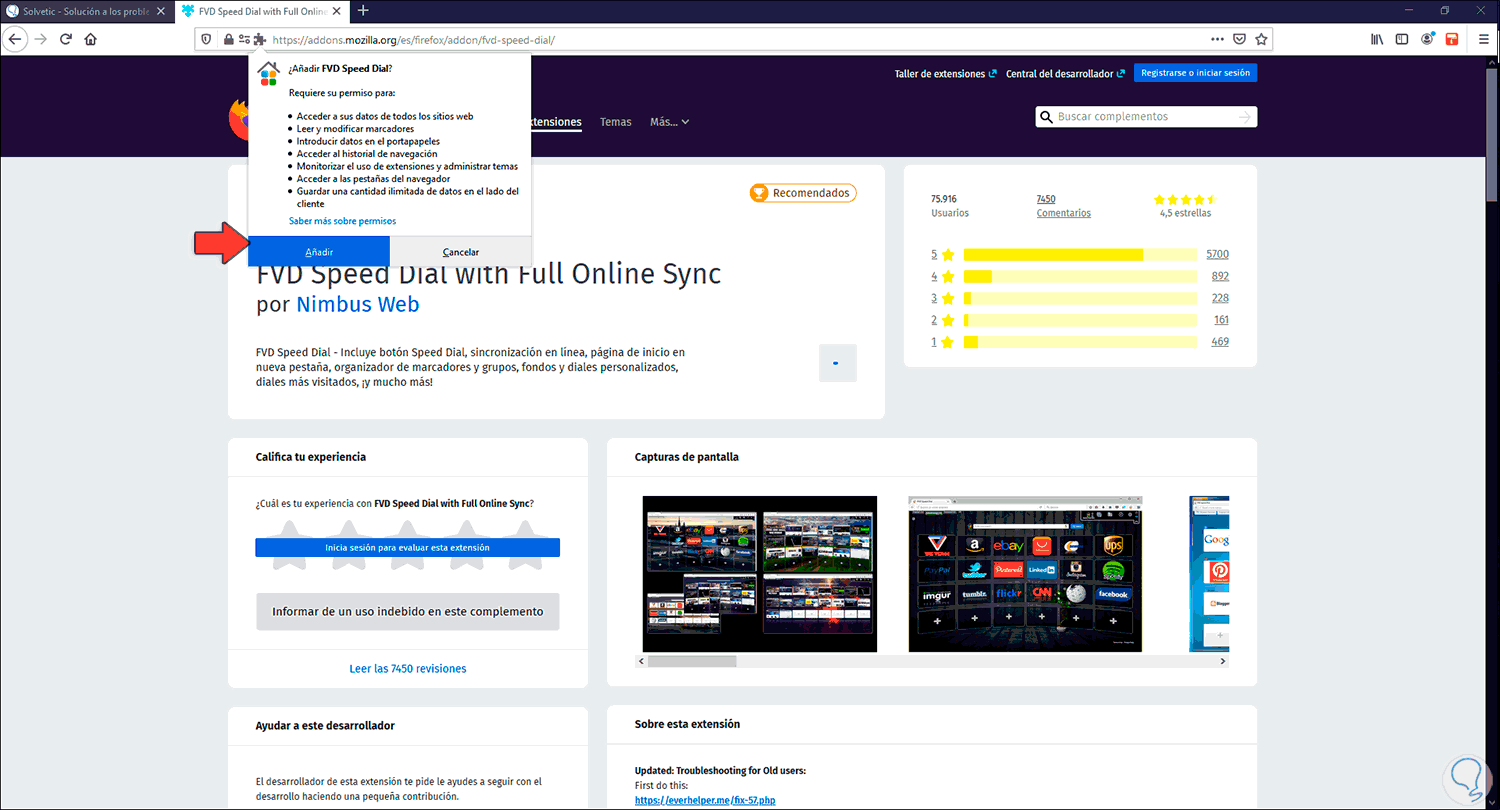Save page to Pocket
Image resolution: width=1500 pixels, height=810 pixels.
[1239, 40]
